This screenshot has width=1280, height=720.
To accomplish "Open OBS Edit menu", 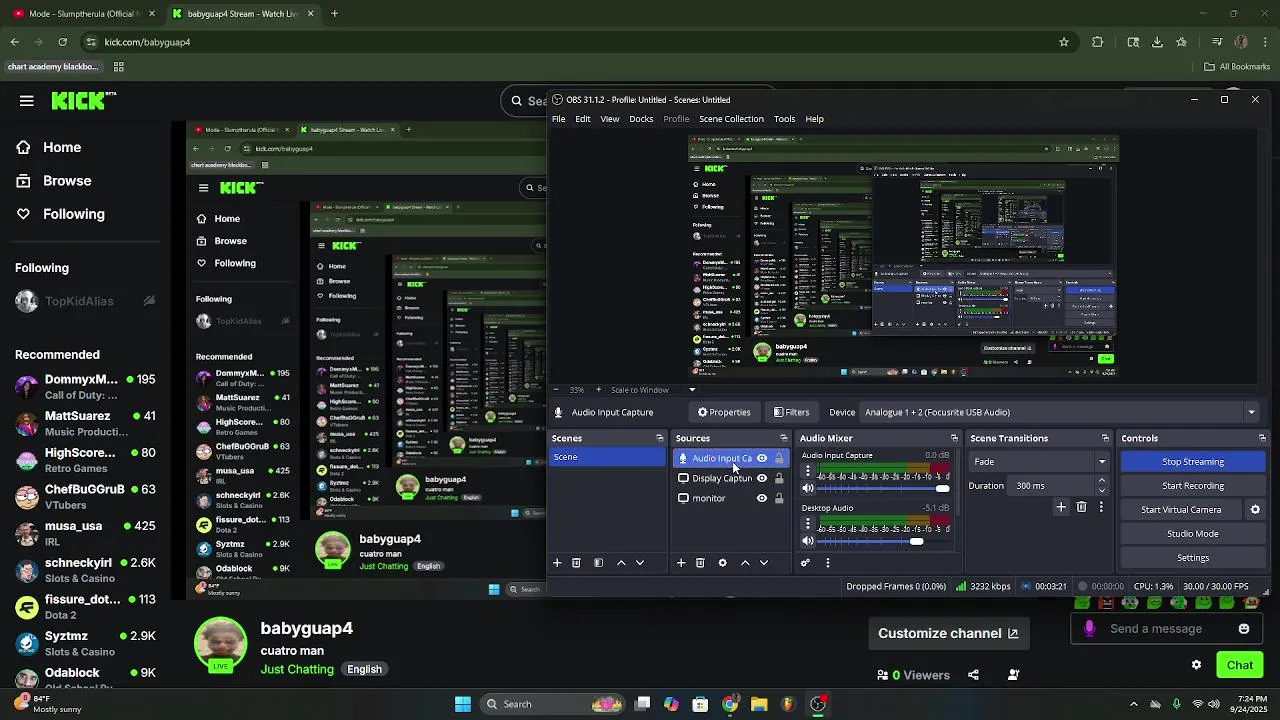I will 583,119.
